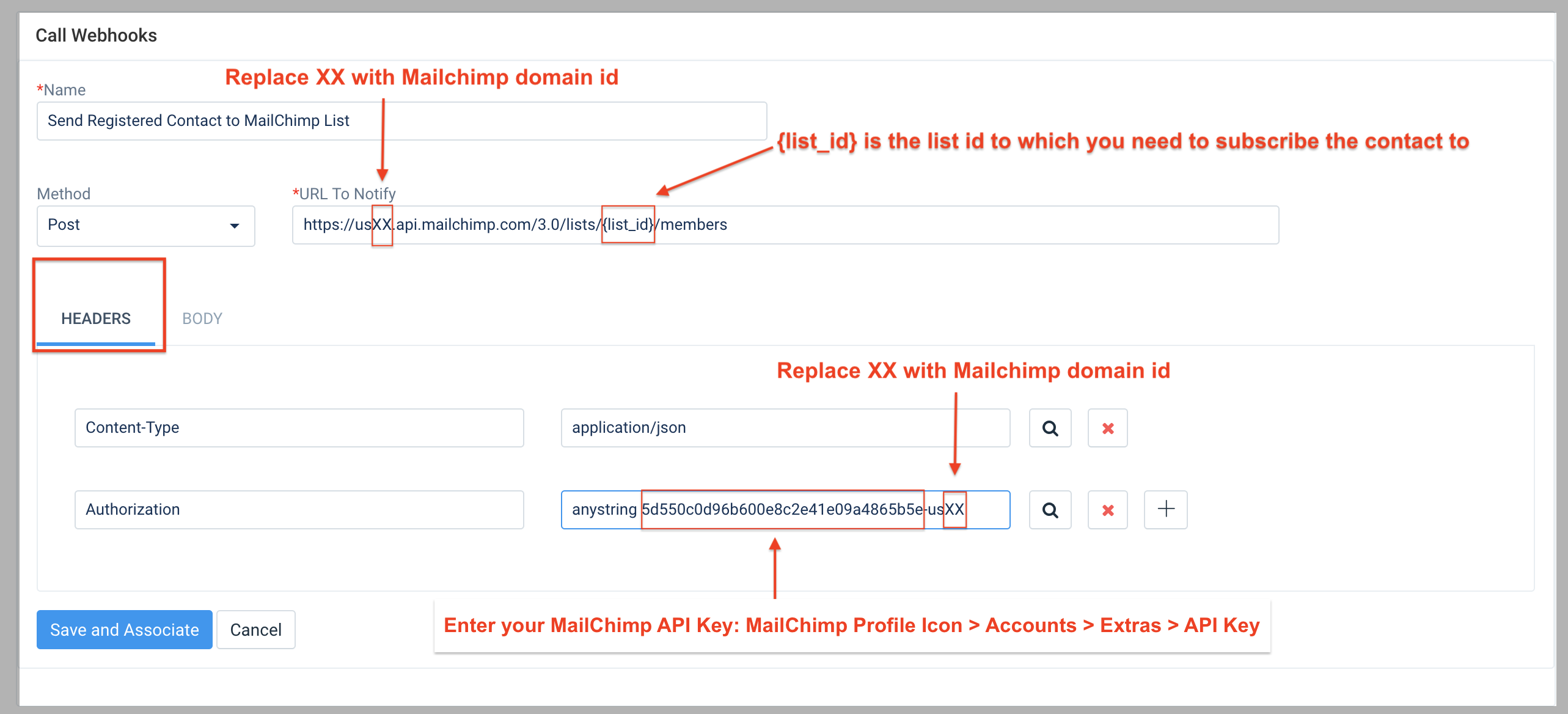The image size is (1568, 714).
Task: Delete the Authorization header with the red X
Action: coord(1107,510)
